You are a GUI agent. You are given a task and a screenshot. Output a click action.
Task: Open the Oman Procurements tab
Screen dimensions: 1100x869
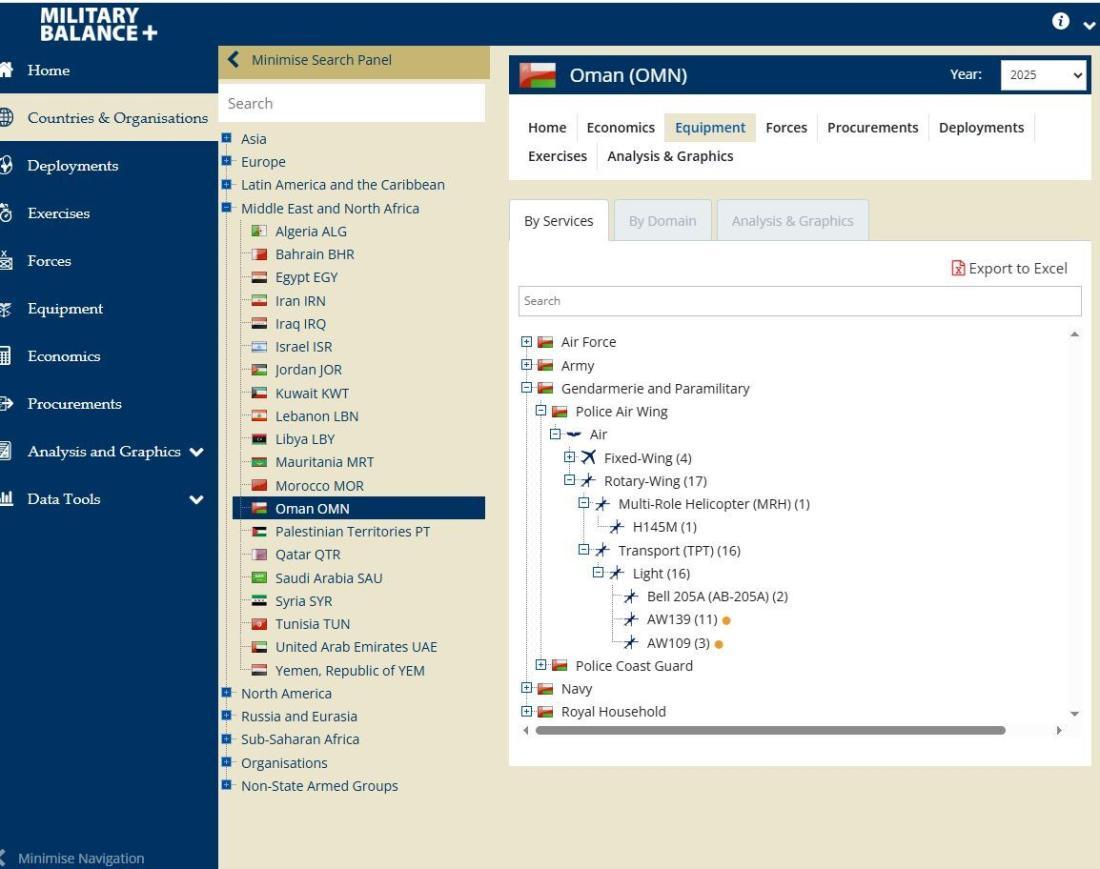tap(872, 128)
